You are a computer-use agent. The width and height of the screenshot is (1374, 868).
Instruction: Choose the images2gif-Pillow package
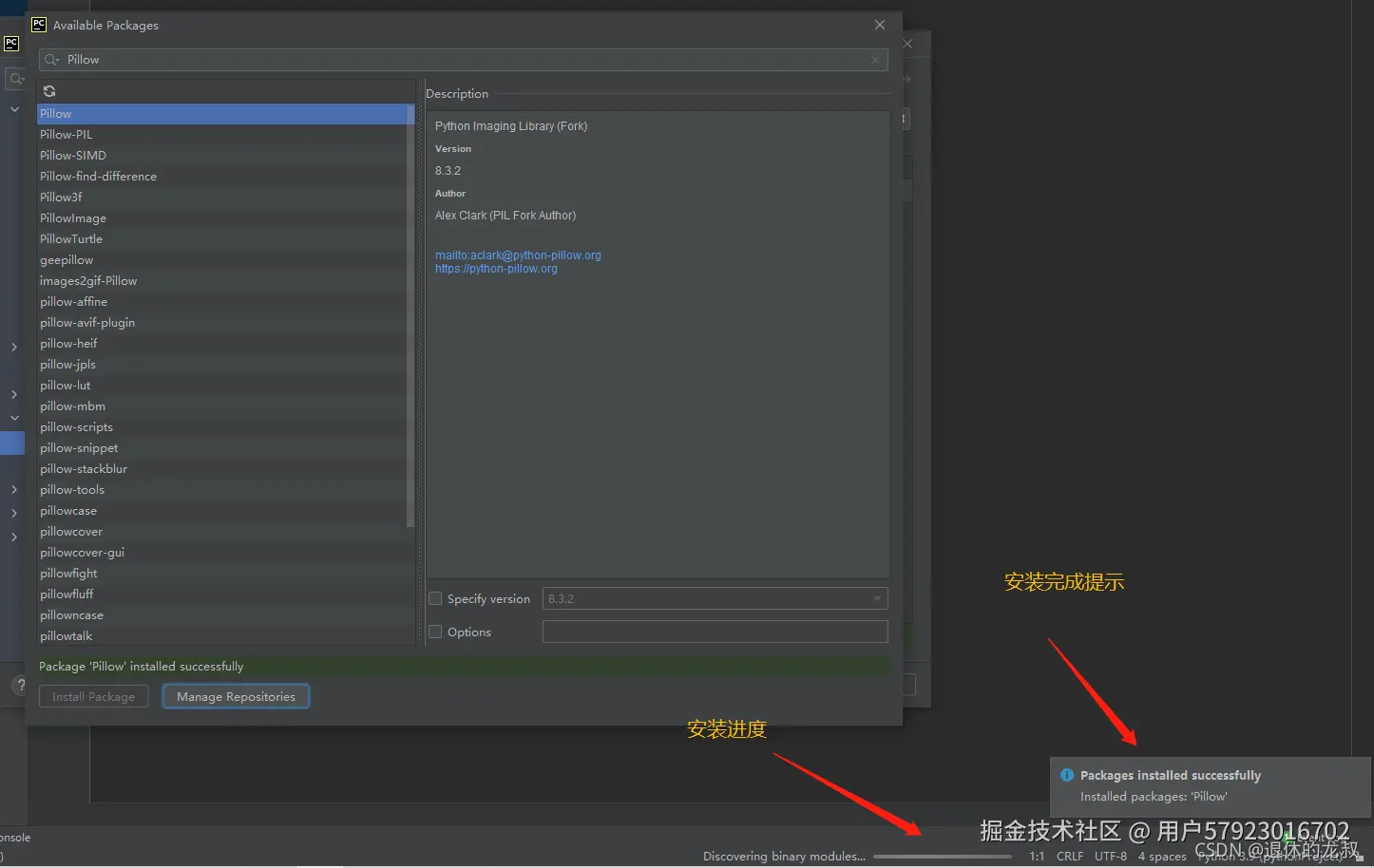tap(222, 281)
